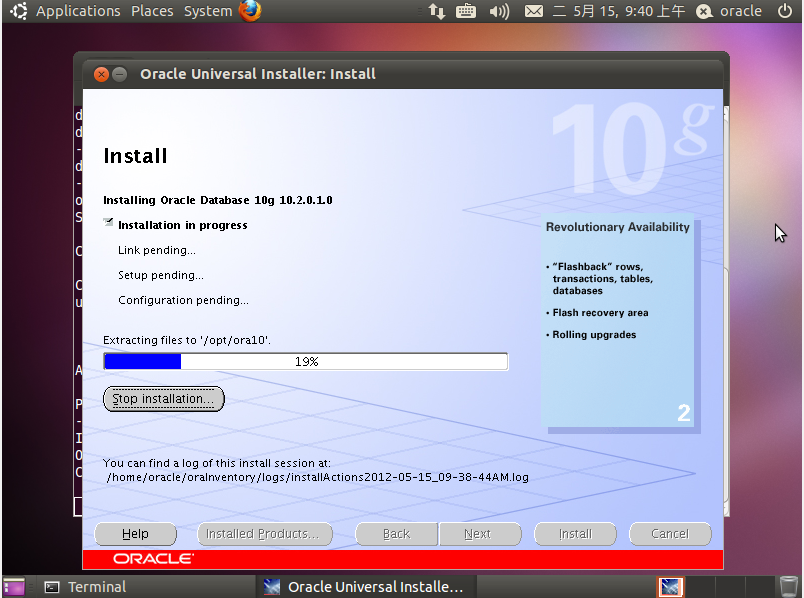
Task: Click the Next button
Action: click(x=479, y=534)
